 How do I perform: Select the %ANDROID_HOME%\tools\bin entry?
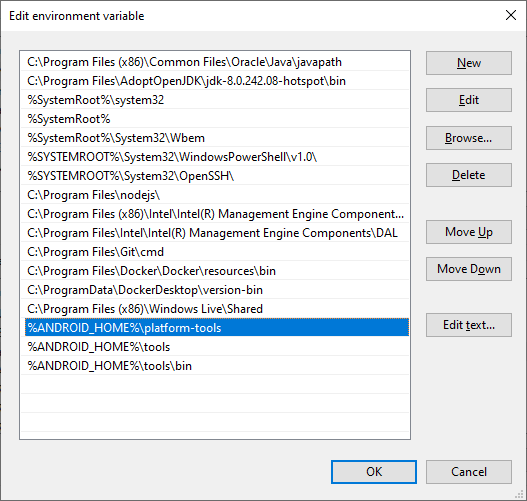point(215,366)
